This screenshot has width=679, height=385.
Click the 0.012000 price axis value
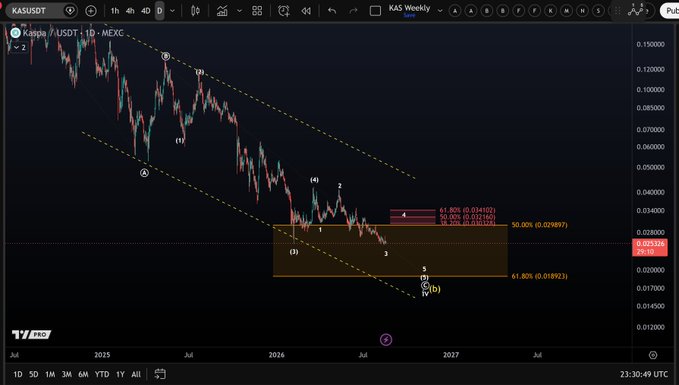coord(650,327)
